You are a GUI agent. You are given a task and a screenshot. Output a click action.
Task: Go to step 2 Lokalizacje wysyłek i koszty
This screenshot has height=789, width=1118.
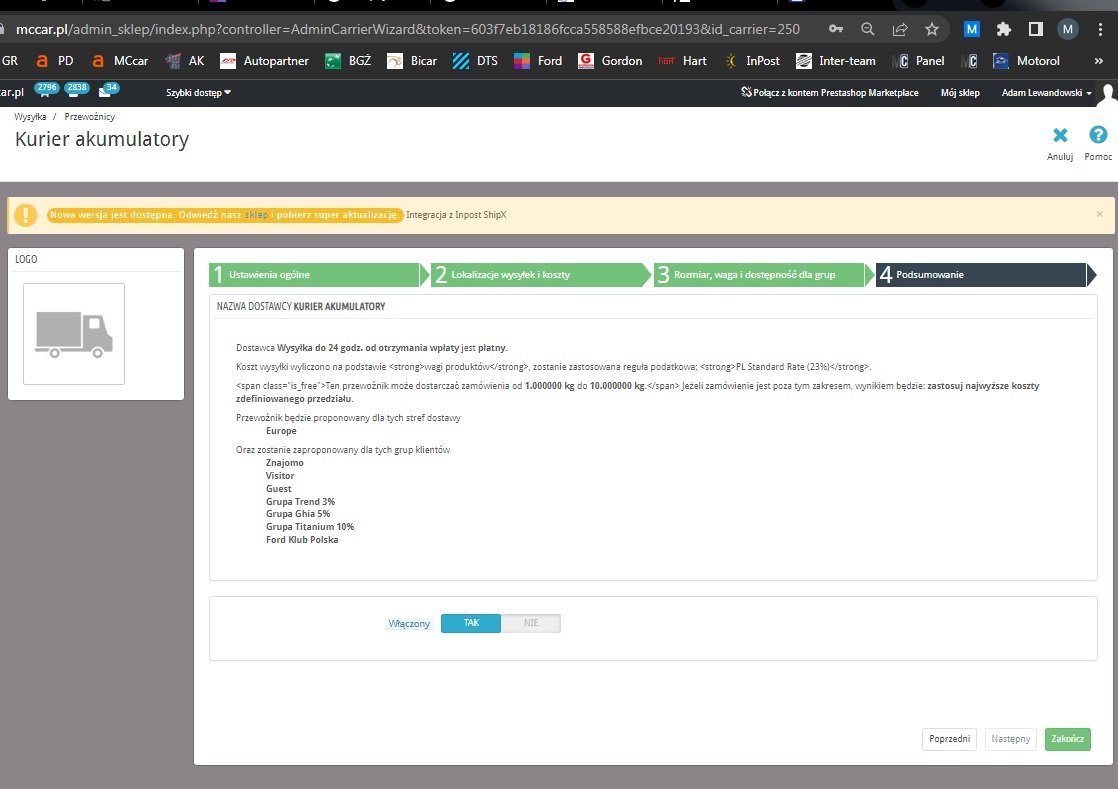(x=541, y=274)
